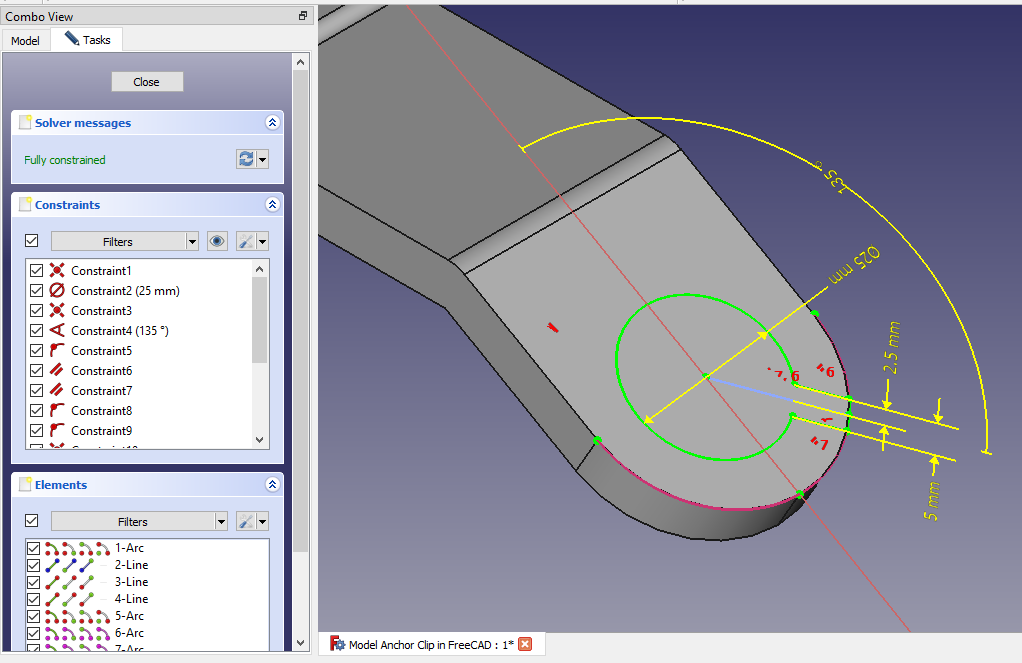Click the parallel icon for Constraint6

(58, 371)
